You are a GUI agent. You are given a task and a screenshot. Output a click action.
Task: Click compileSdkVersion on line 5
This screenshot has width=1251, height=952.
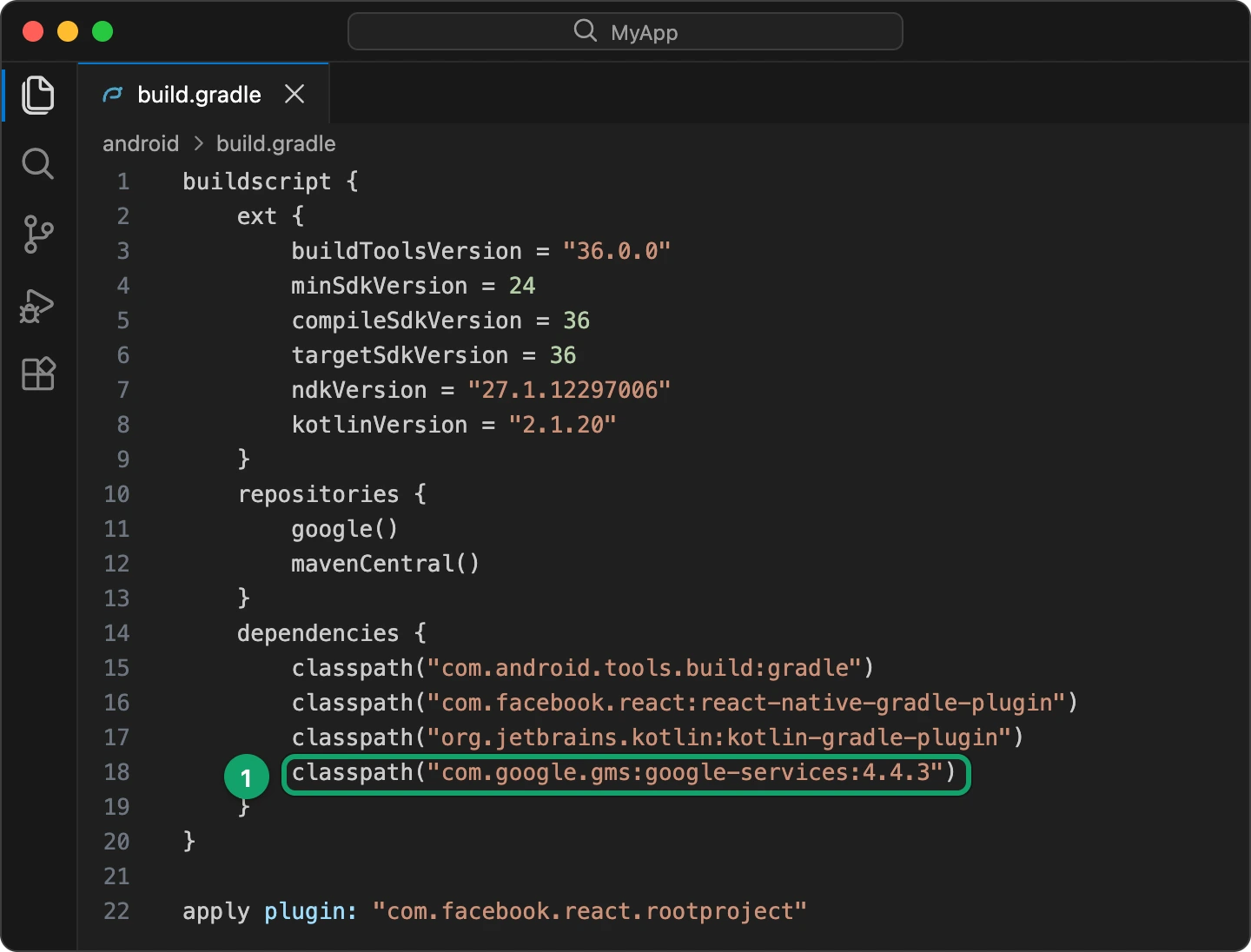(407, 321)
